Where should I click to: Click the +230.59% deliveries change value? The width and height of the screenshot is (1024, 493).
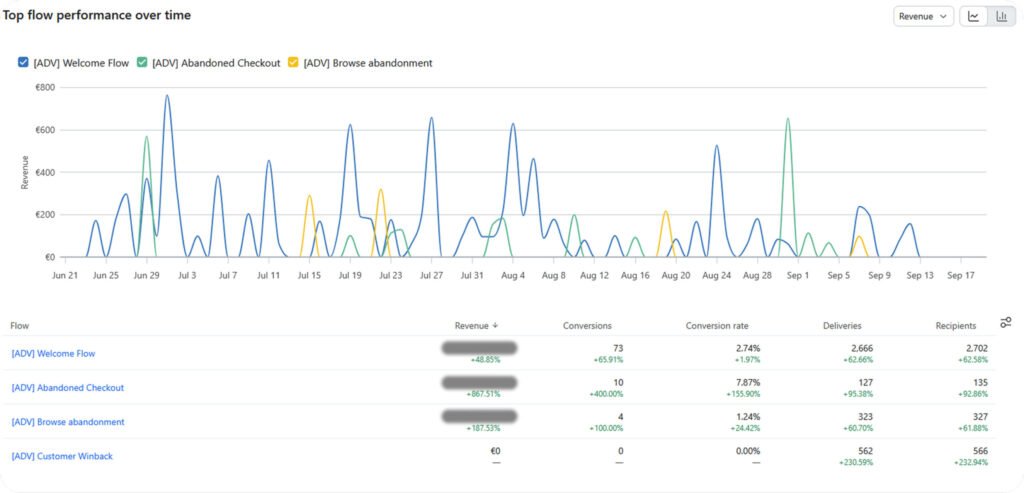click(x=855, y=462)
